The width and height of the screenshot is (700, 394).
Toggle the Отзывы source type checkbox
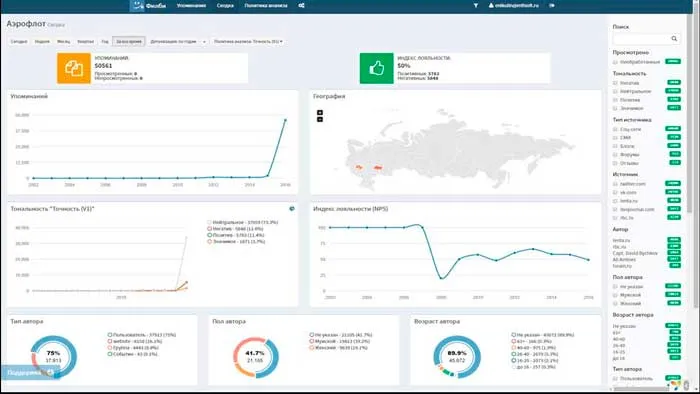615,163
